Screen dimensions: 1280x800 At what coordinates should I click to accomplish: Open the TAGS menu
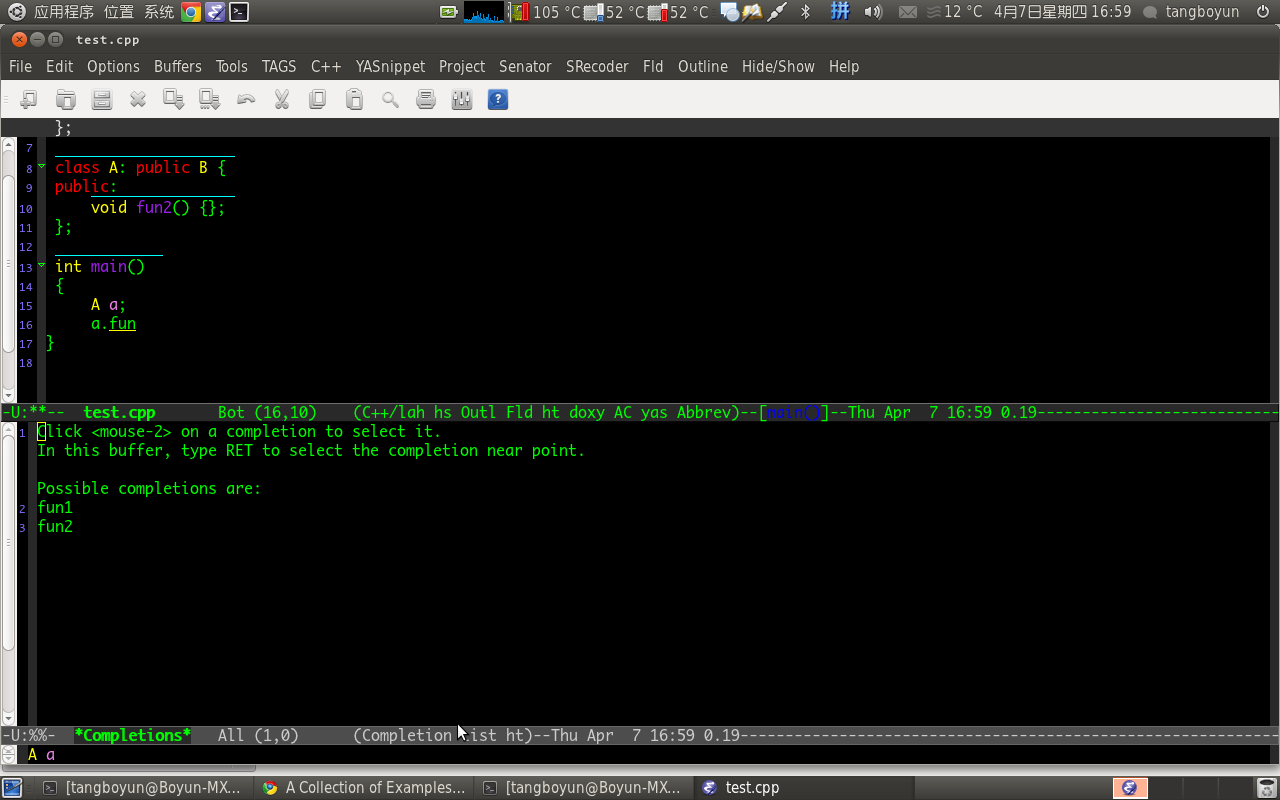(279, 66)
